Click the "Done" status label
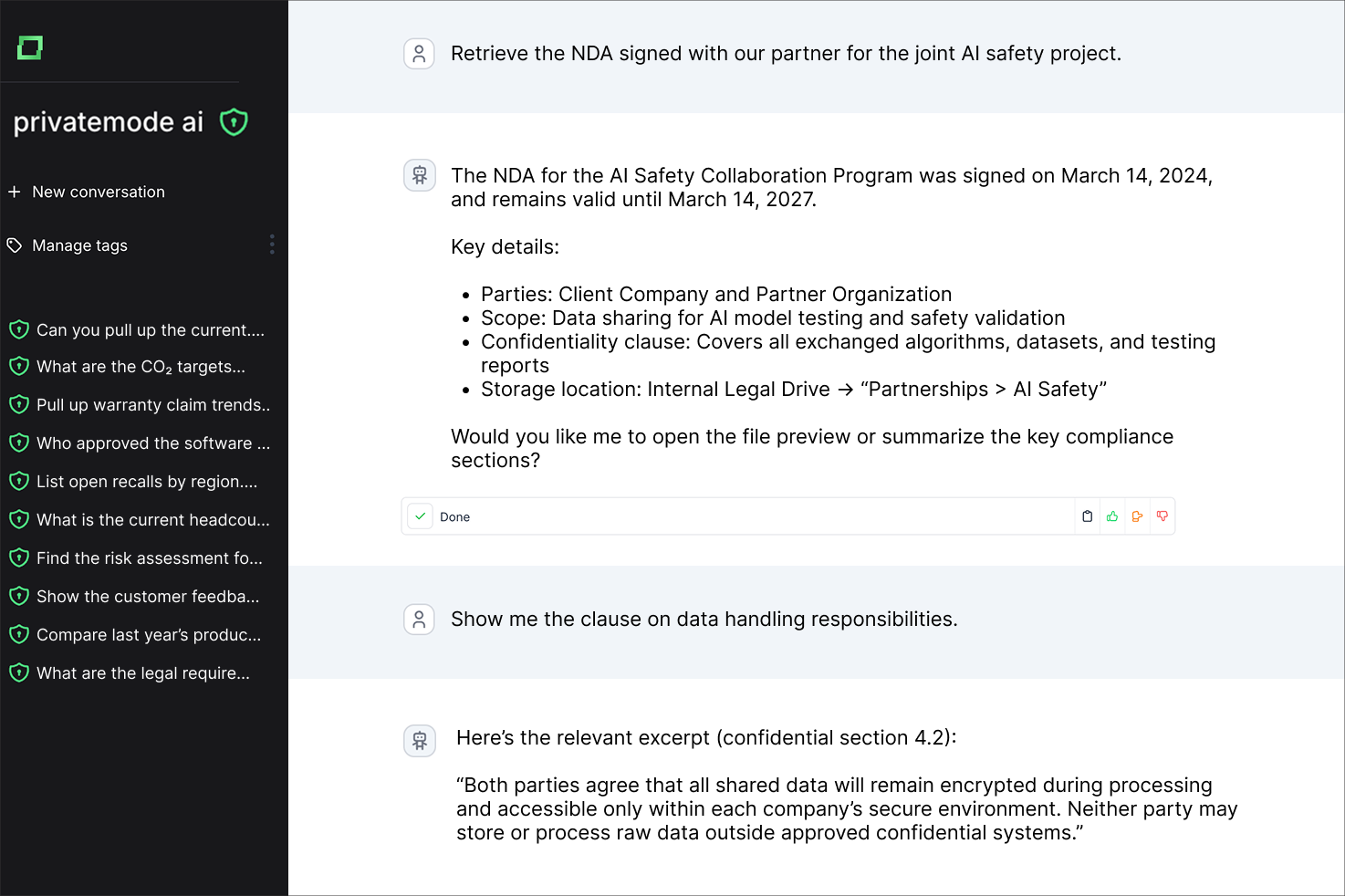This screenshot has width=1345, height=896. [x=454, y=517]
